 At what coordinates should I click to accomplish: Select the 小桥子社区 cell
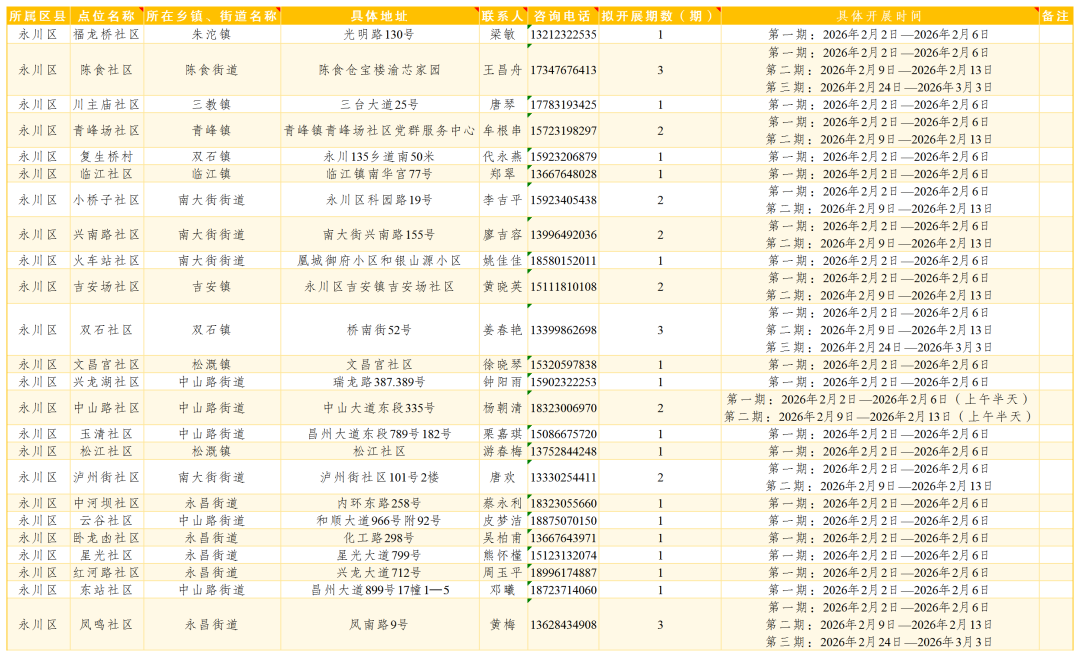coord(106,200)
